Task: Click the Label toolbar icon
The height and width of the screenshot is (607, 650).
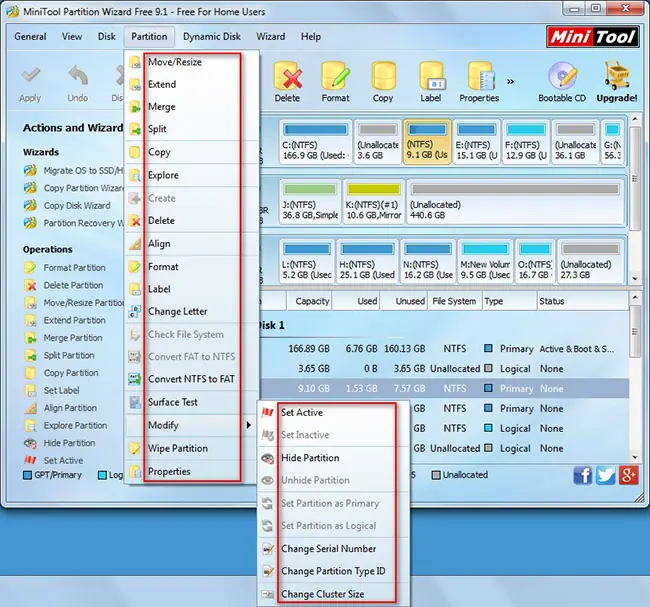Action: 431,76
